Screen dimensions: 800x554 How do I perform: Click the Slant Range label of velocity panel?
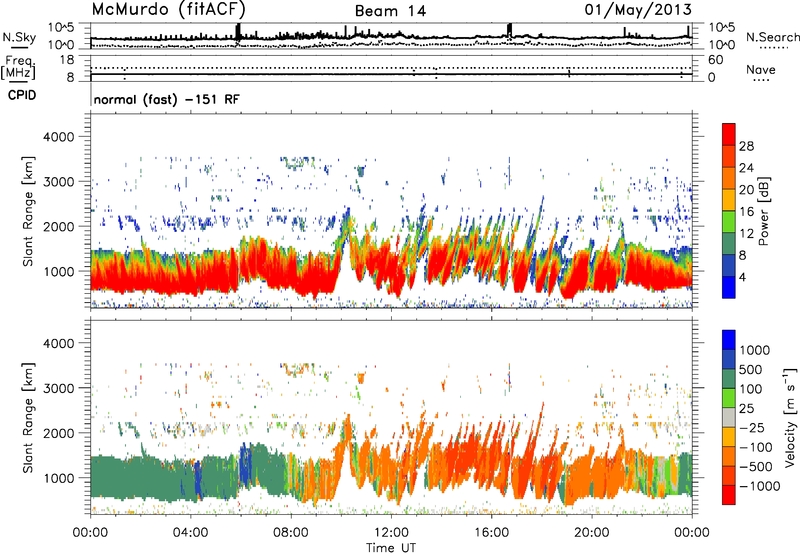click(28, 417)
